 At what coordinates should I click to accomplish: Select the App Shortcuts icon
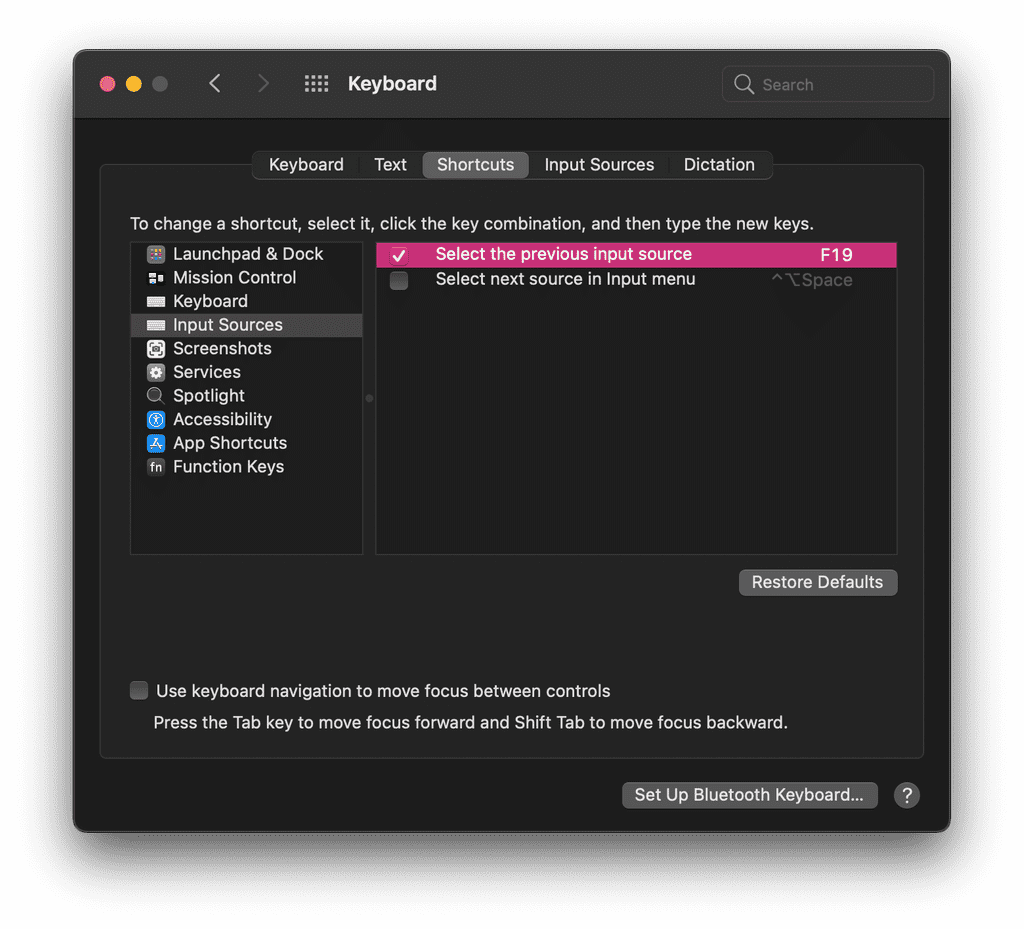click(156, 443)
